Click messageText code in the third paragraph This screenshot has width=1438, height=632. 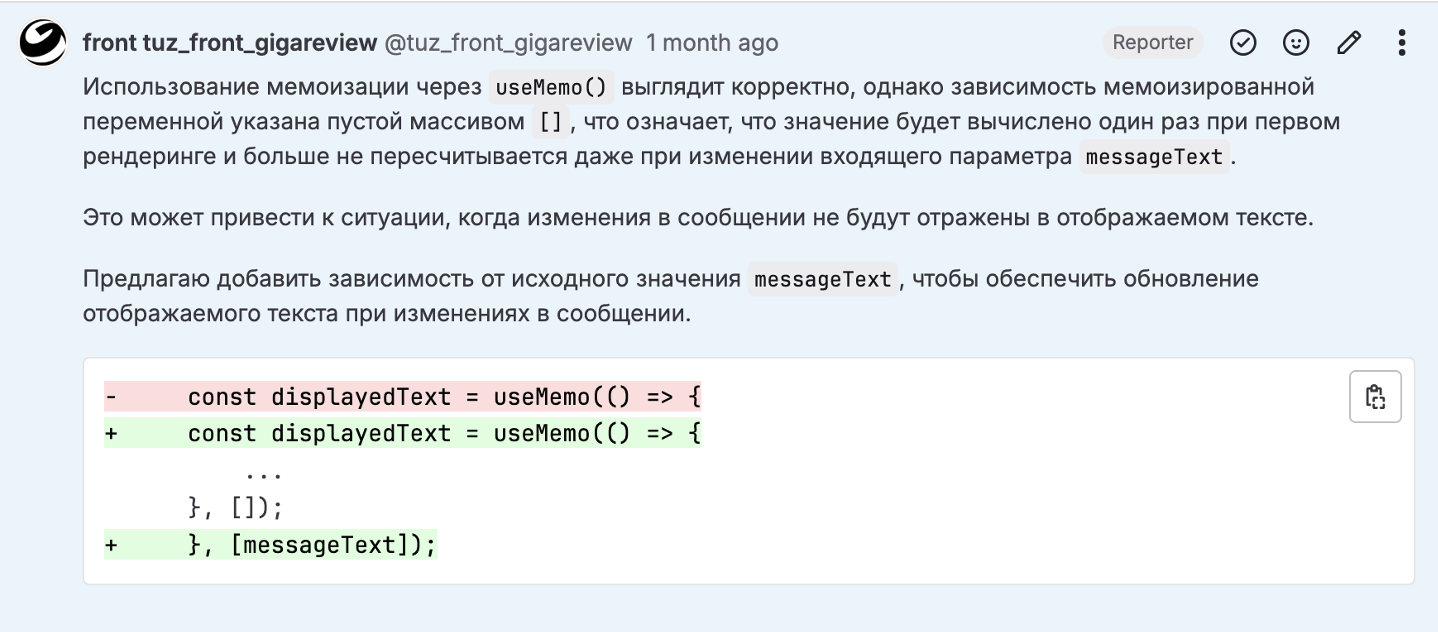pos(823,279)
